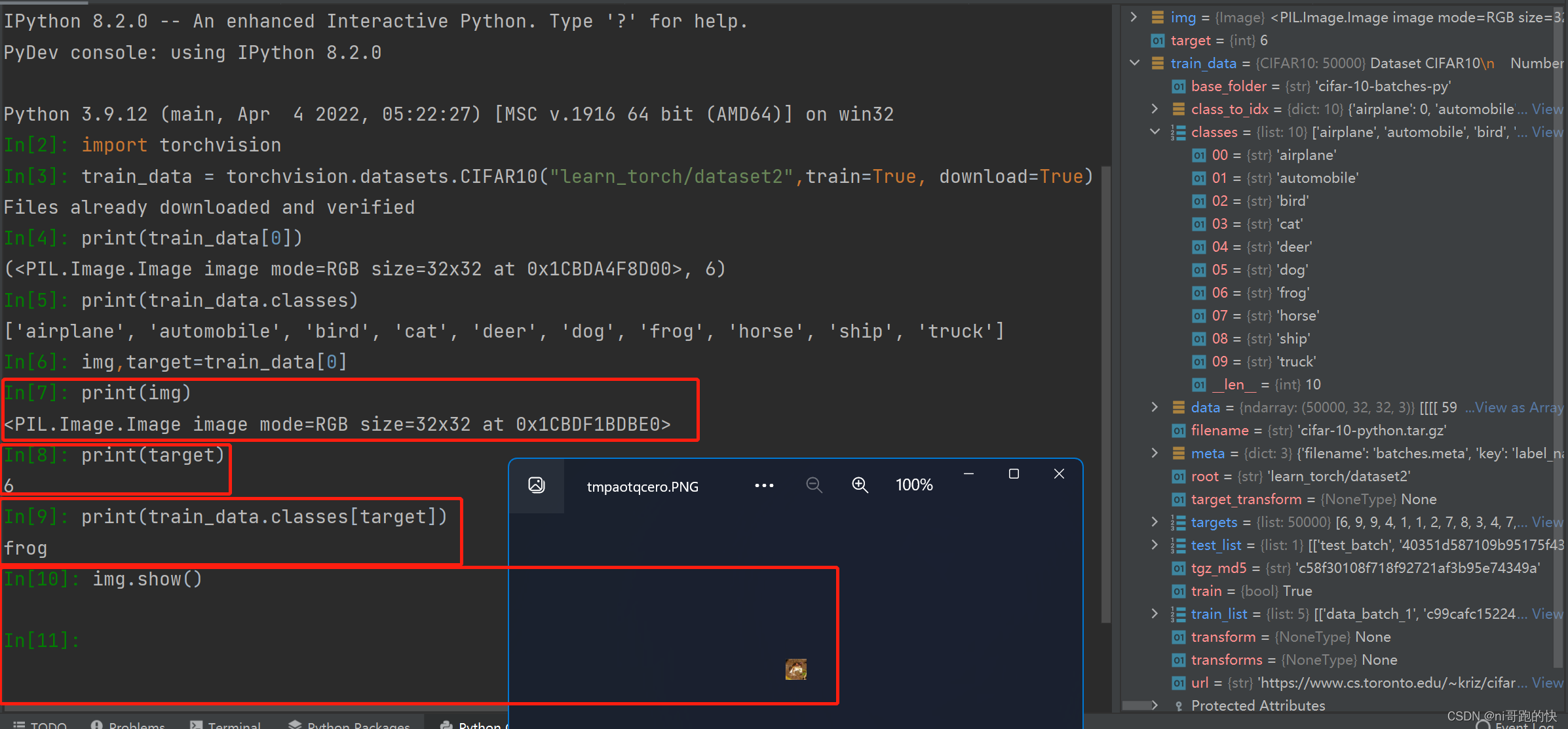Collapse the classes list node
This screenshot has width=1568, height=729.
coord(1155,132)
